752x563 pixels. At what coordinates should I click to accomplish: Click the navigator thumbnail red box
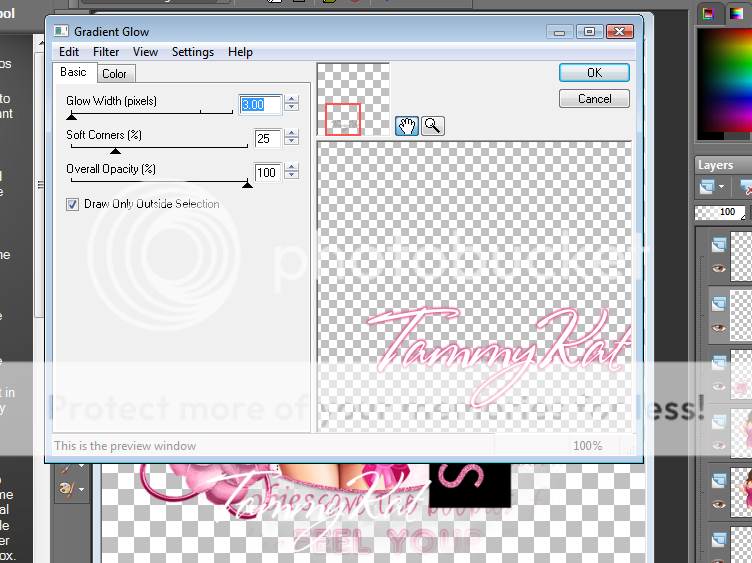(343, 119)
